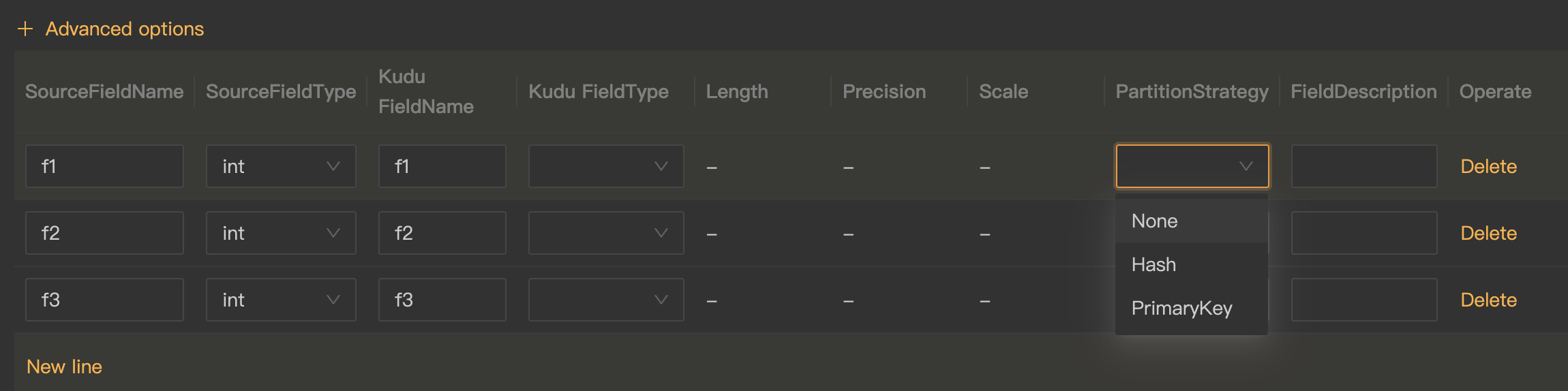Delete the f3 field row
Image resolution: width=1568 pixels, height=391 pixels.
1488,300
